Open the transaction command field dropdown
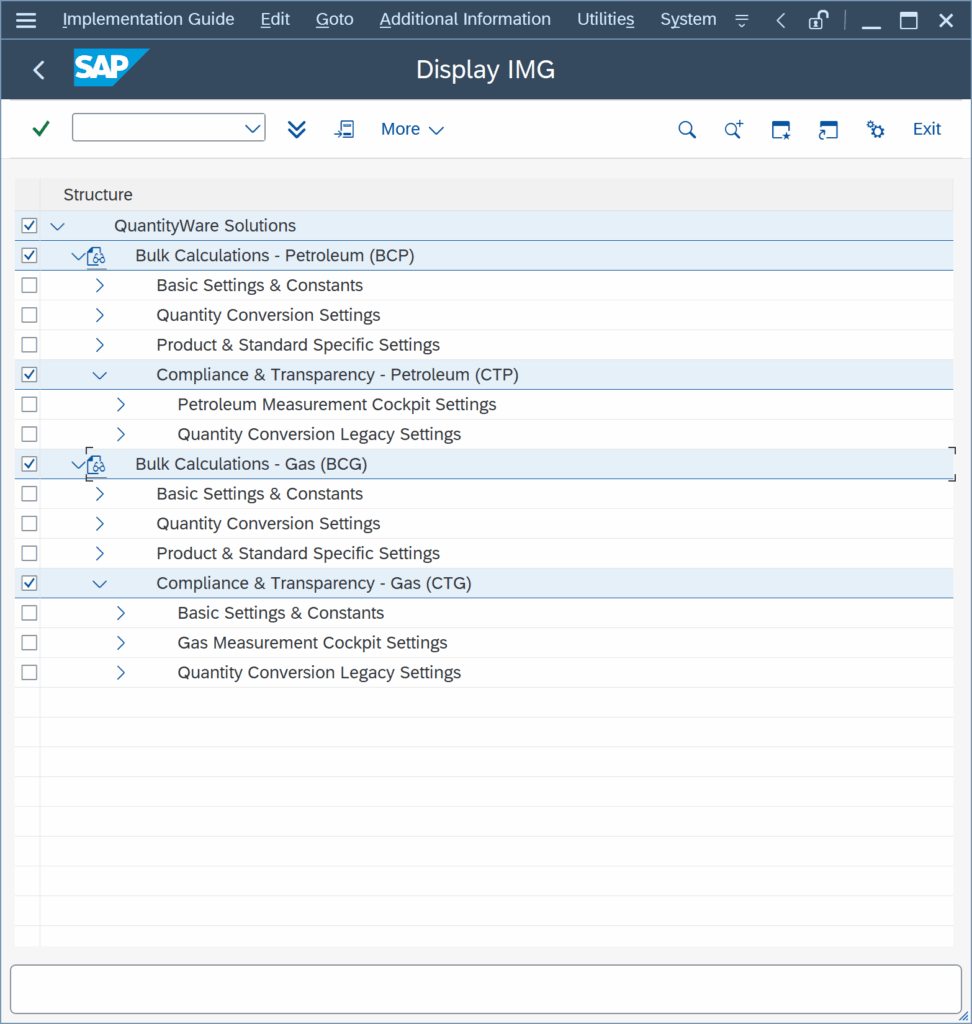 coord(252,128)
